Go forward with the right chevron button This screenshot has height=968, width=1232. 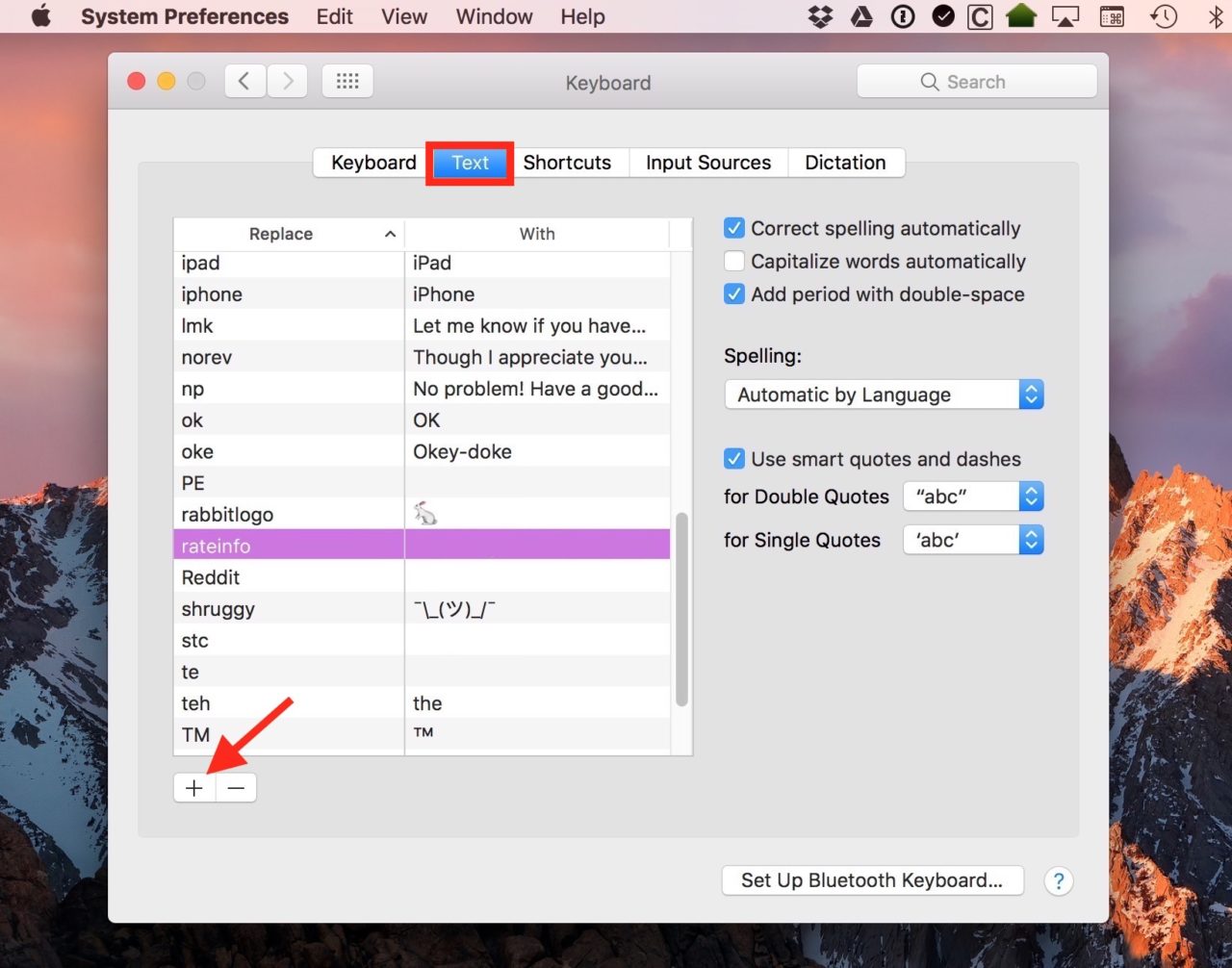click(x=288, y=82)
